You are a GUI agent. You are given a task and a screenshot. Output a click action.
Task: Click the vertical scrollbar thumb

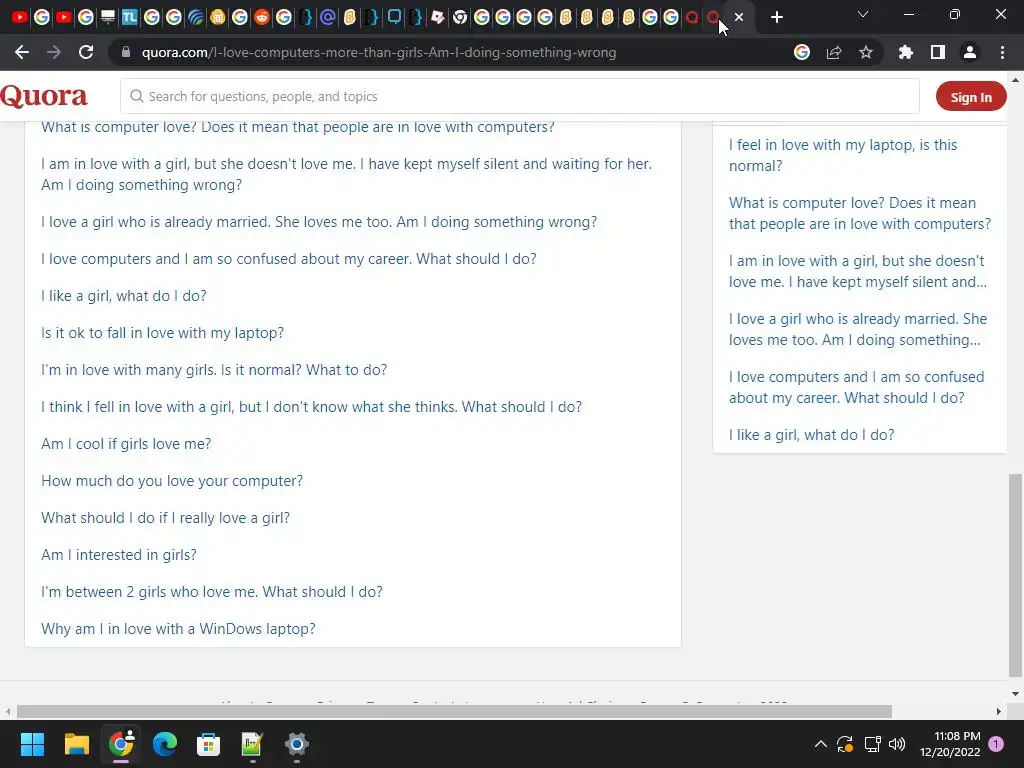[1015, 575]
